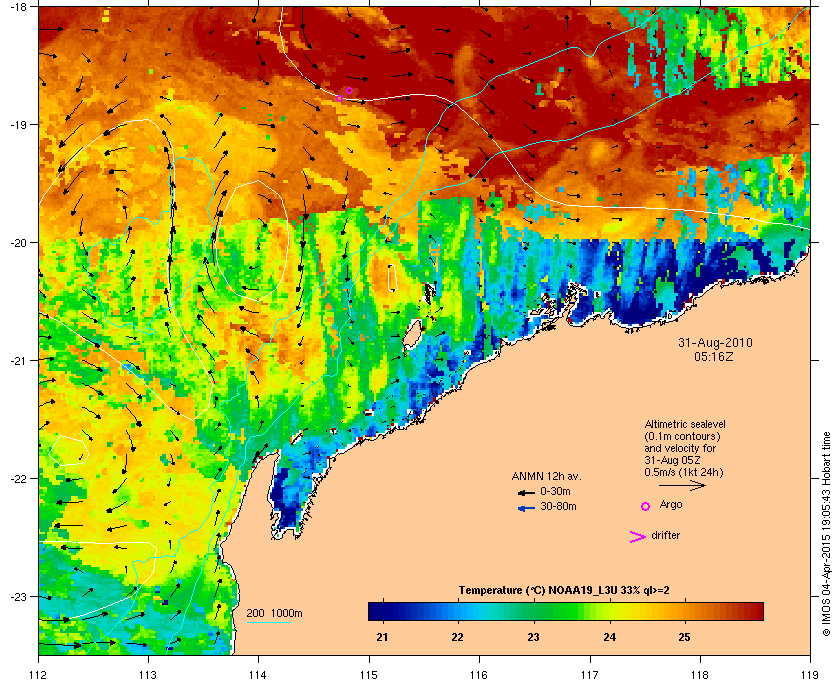Click the 0.5m/s velocity scale arrow
The width and height of the screenshot is (840, 680).
[682, 485]
